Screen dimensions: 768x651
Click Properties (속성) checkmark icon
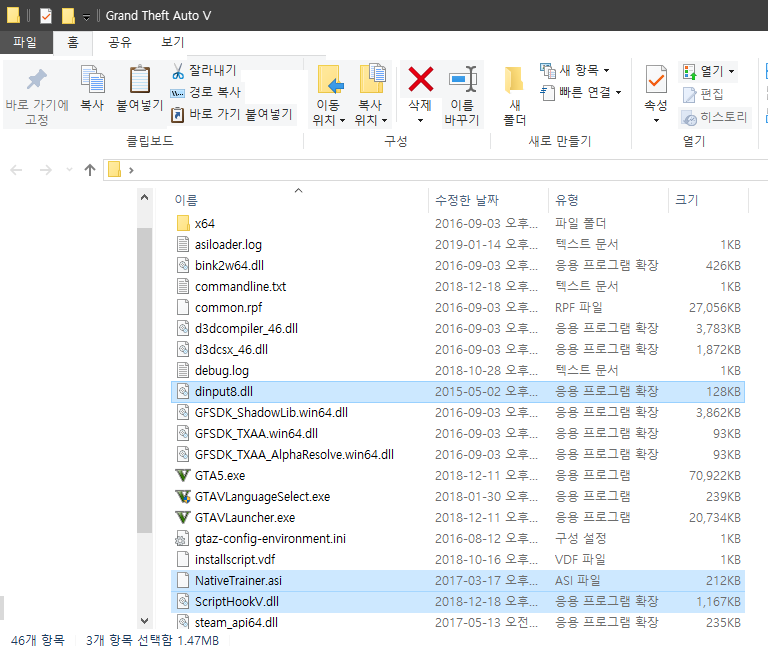click(x=656, y=80)
